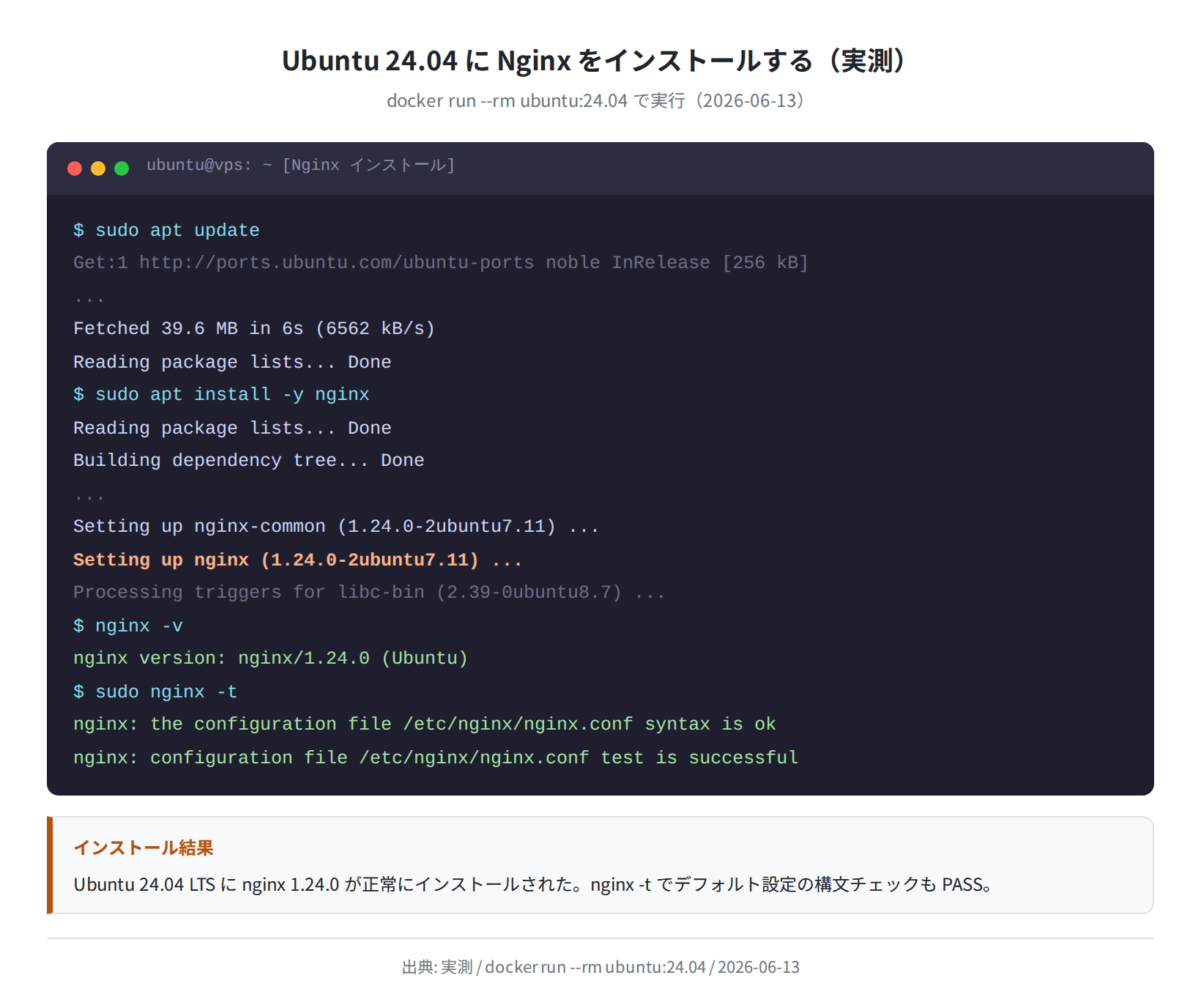Viewport: 1201px width, 1008px height.
Task: Click the footer source line '出典: 実測 / docker run'
Action: click(600, 967)
